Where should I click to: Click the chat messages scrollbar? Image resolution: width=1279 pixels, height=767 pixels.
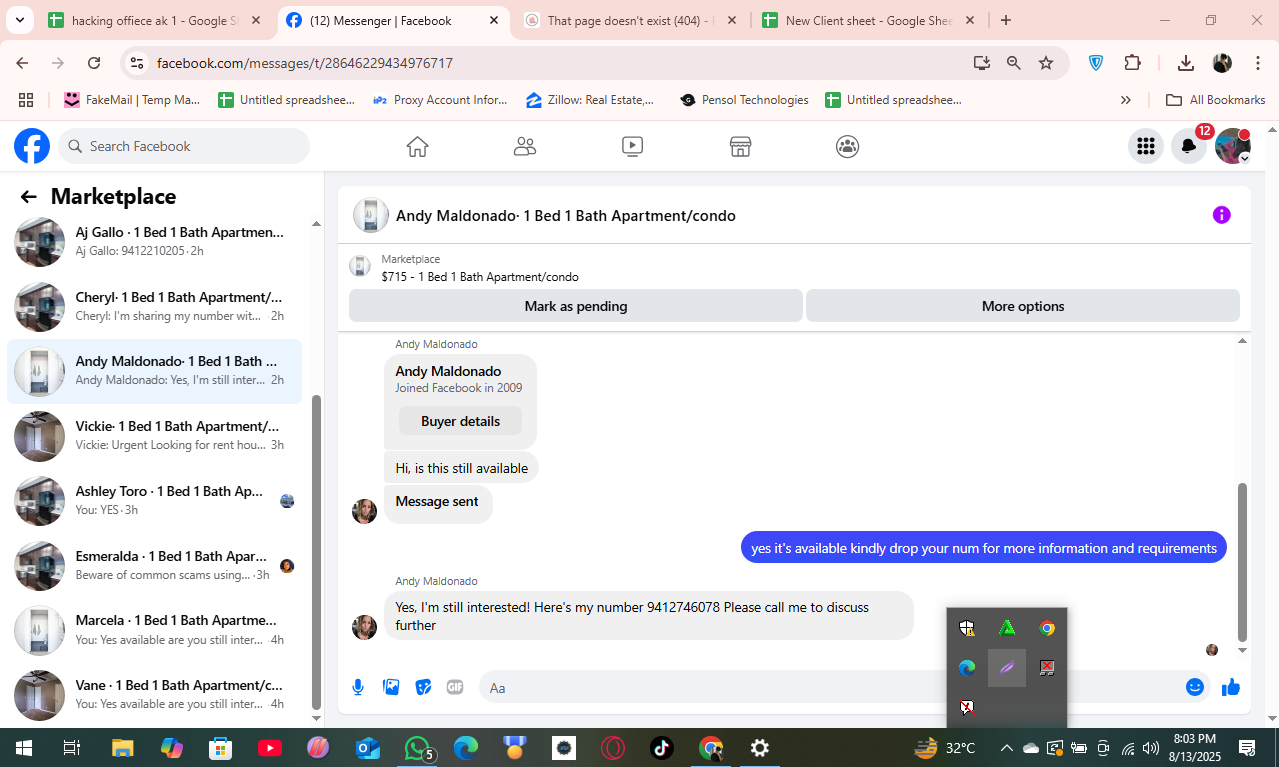[1243, 563]
